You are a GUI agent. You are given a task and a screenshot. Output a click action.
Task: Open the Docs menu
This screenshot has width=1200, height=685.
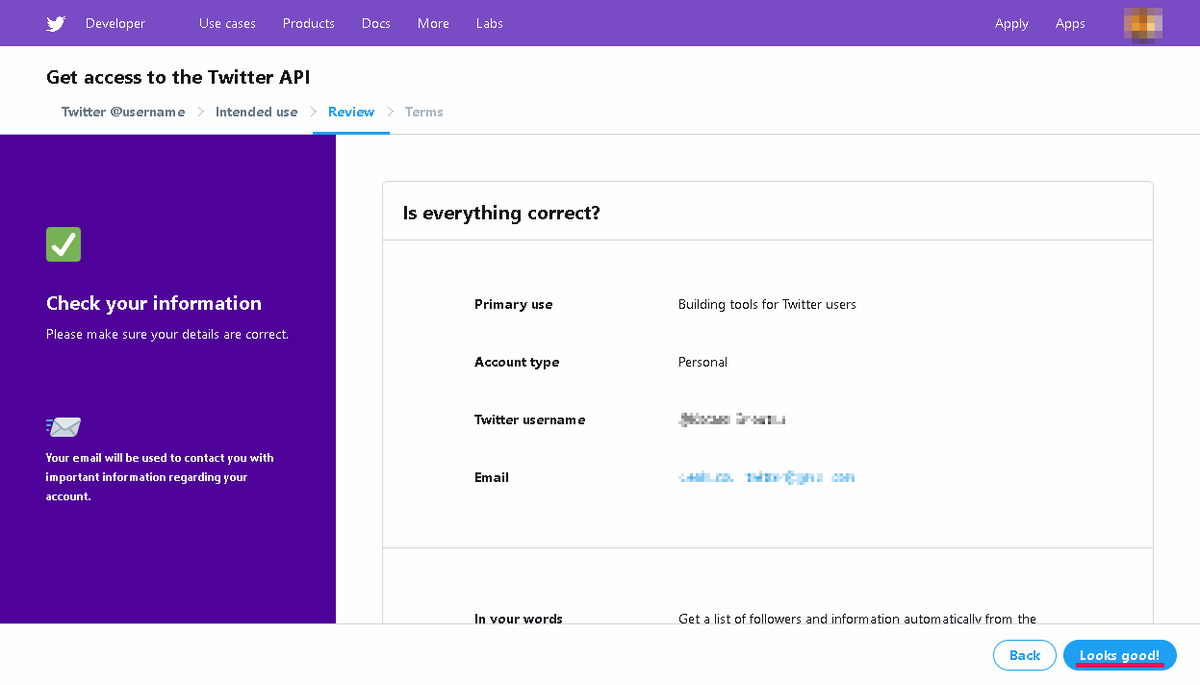point(376,24)
